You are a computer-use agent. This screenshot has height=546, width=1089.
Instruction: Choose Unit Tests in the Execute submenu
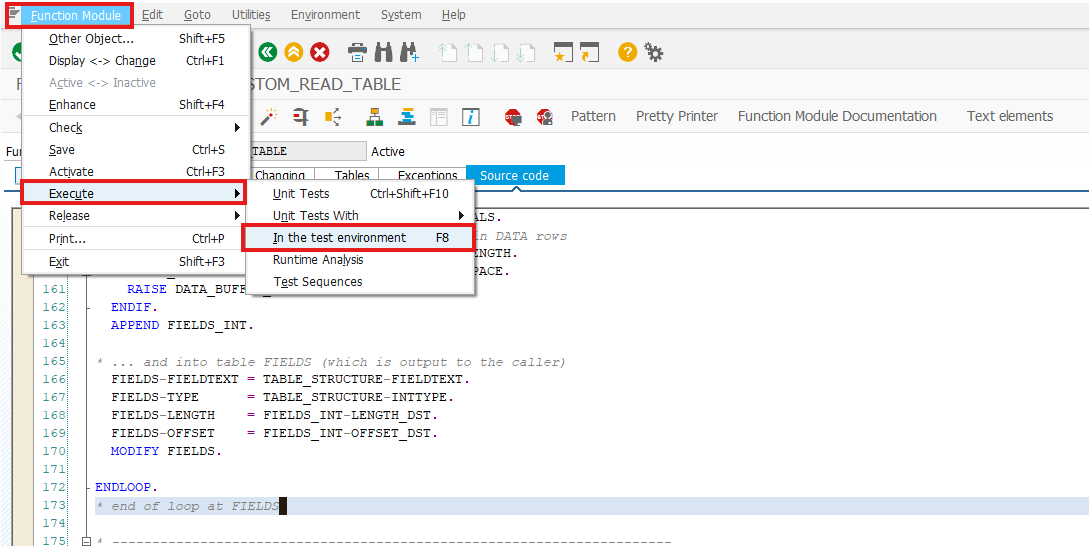[x=360, y=194]
